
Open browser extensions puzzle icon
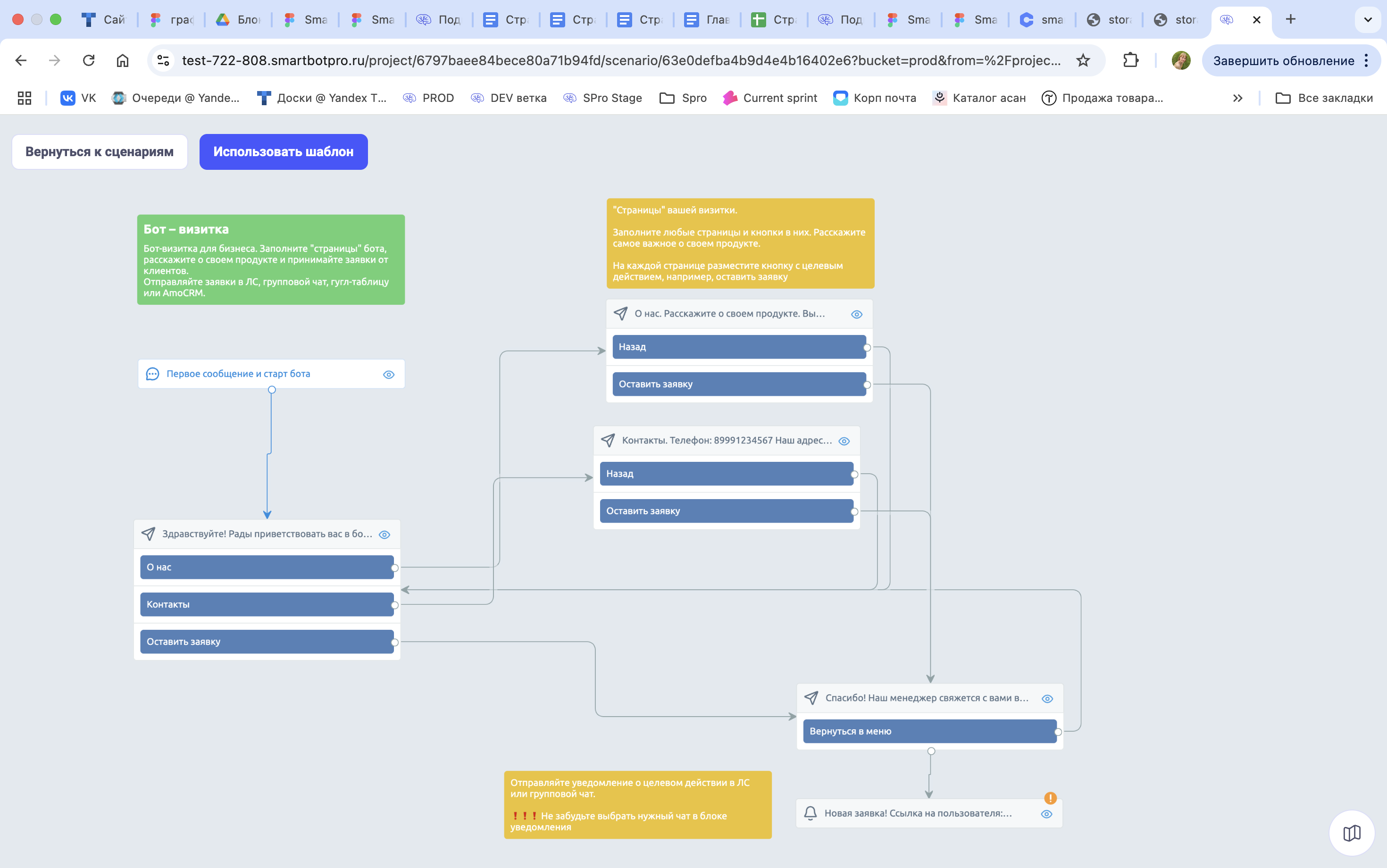point(1130,60)
